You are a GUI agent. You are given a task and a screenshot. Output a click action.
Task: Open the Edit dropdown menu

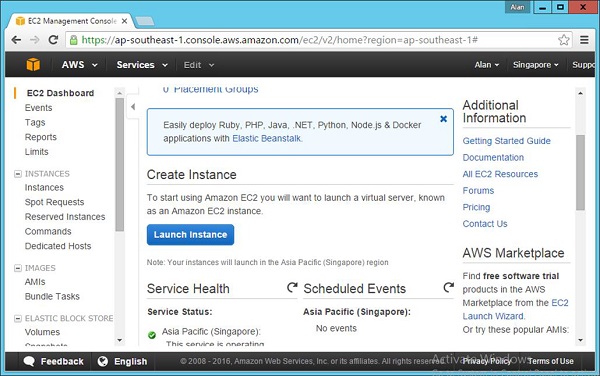pos(199,65)
